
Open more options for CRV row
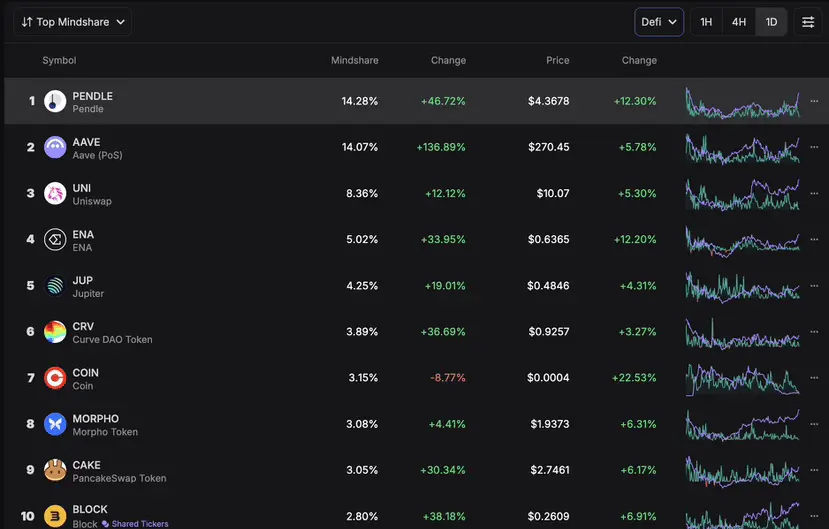point(814,332)
